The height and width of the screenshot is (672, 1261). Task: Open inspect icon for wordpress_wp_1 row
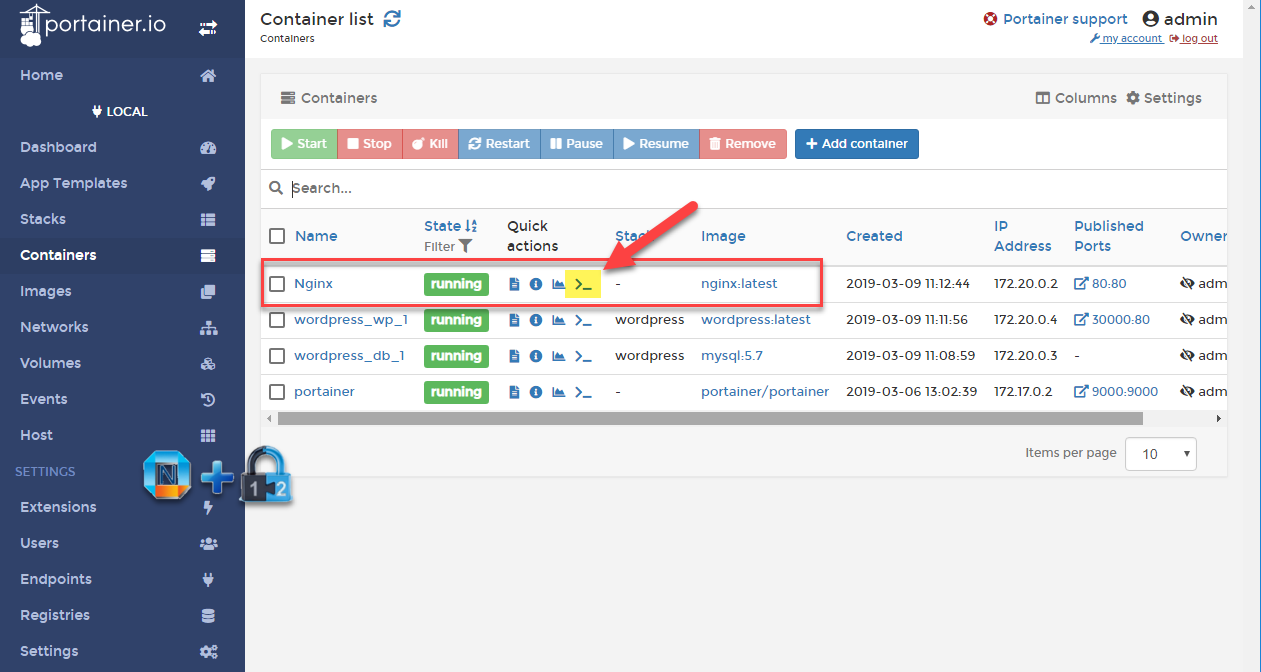(536, 320)
